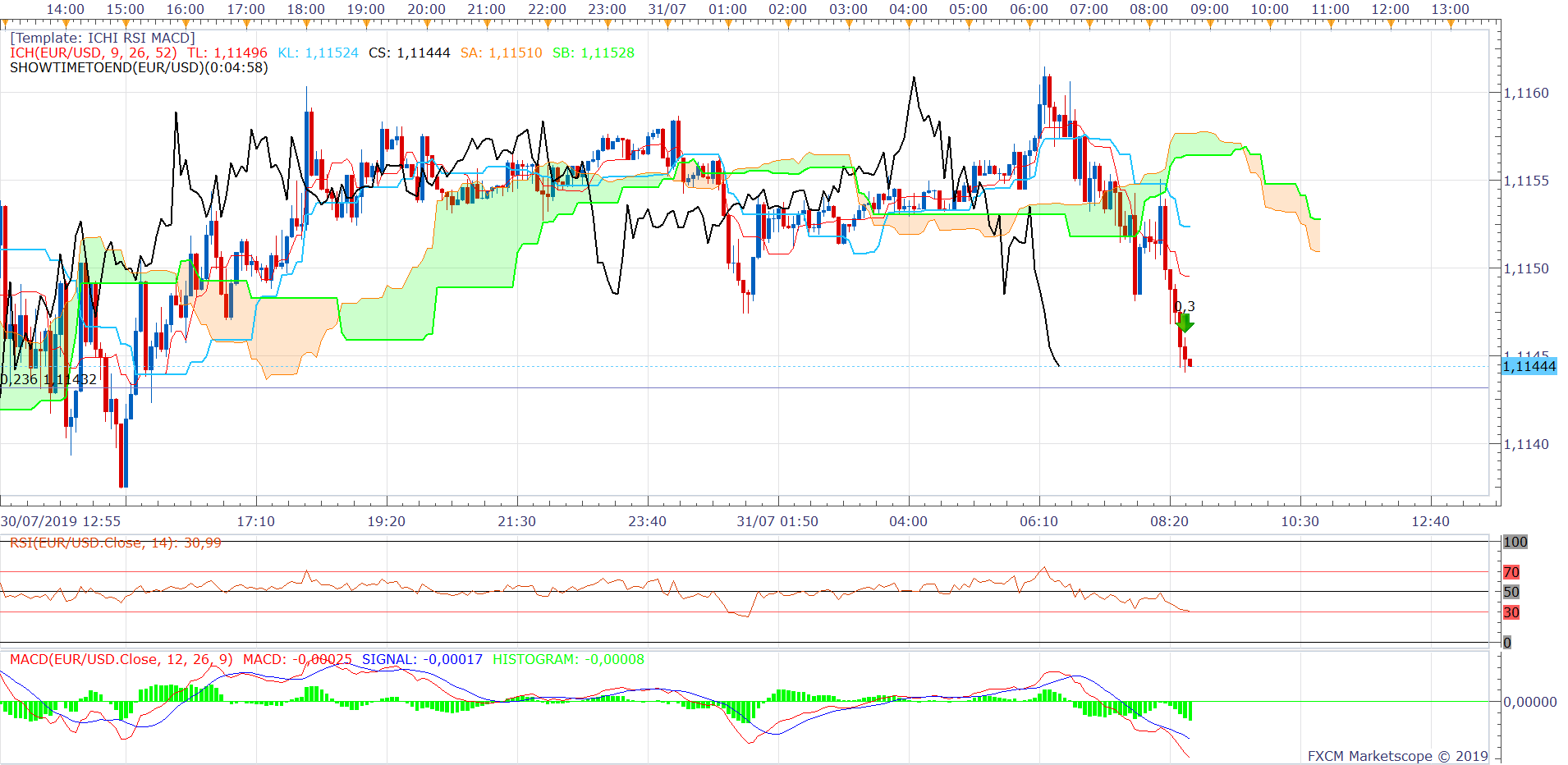
Task: Click the 06:10 time axis label
Action: click(x=1039, y=521)
